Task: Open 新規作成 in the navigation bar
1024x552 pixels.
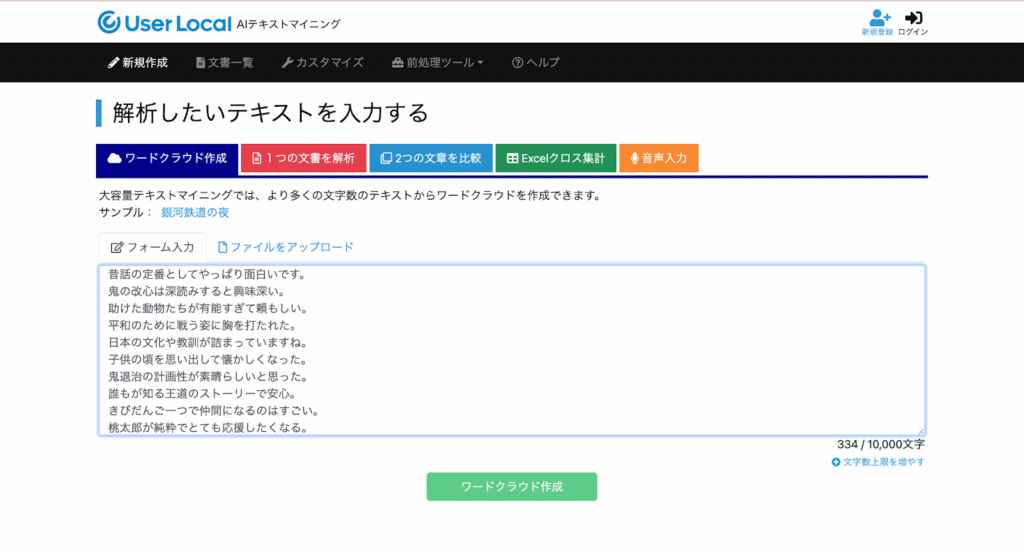Action: point(138,62)
